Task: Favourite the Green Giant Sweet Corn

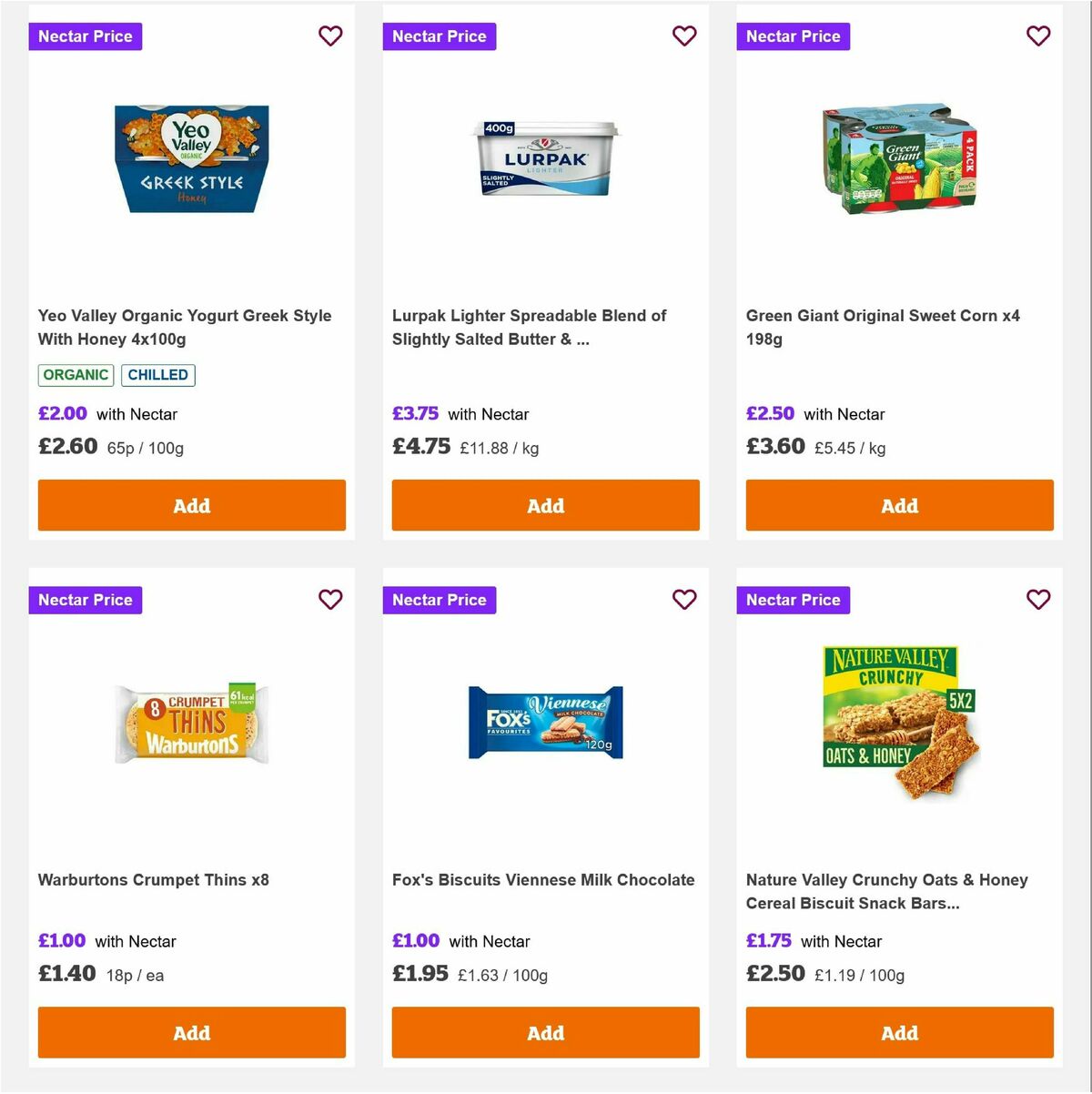Action: click(x=1038, y=36)
